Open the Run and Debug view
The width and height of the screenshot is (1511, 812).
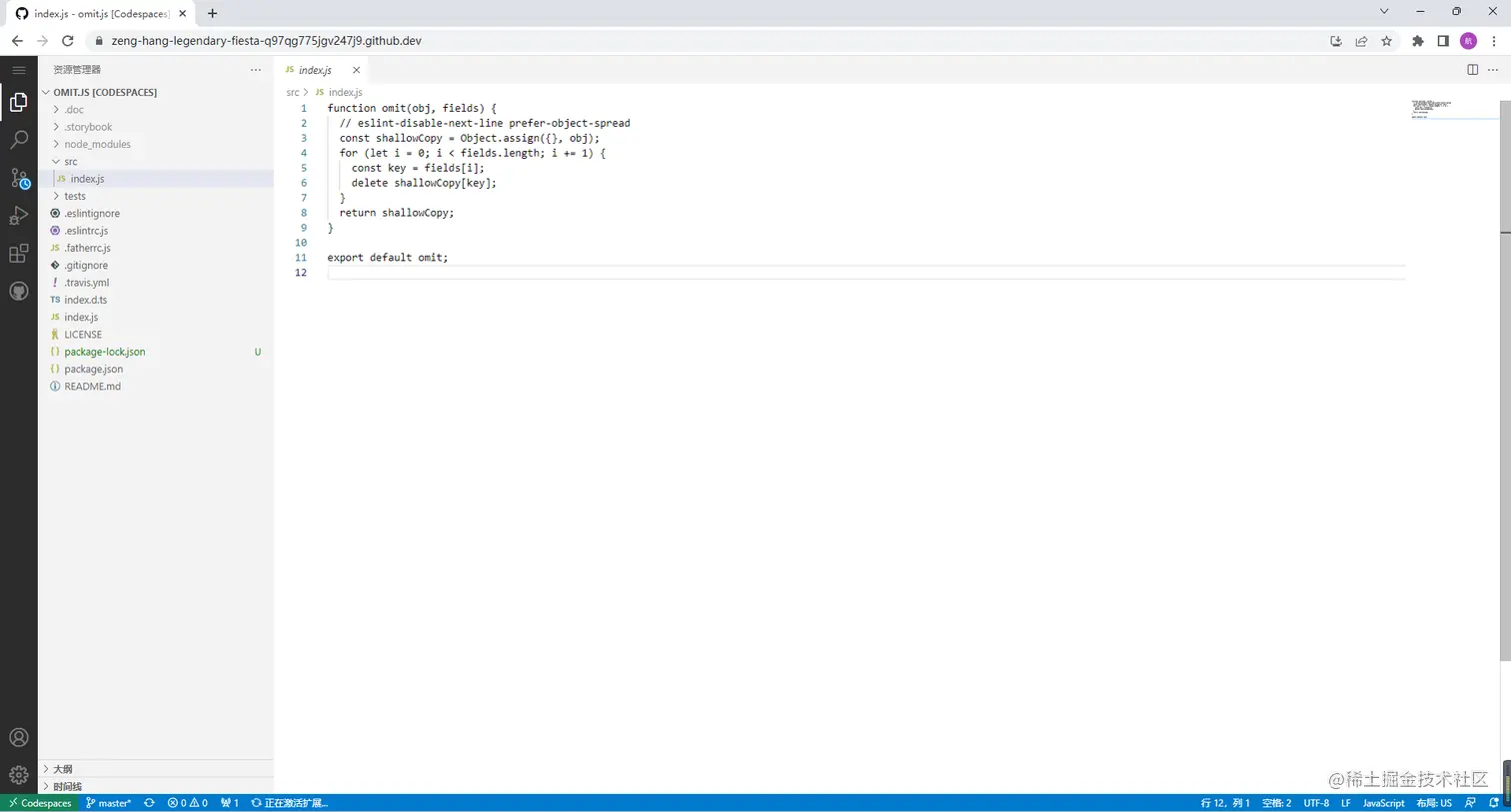pyautogui.click(x=18, y=216)
